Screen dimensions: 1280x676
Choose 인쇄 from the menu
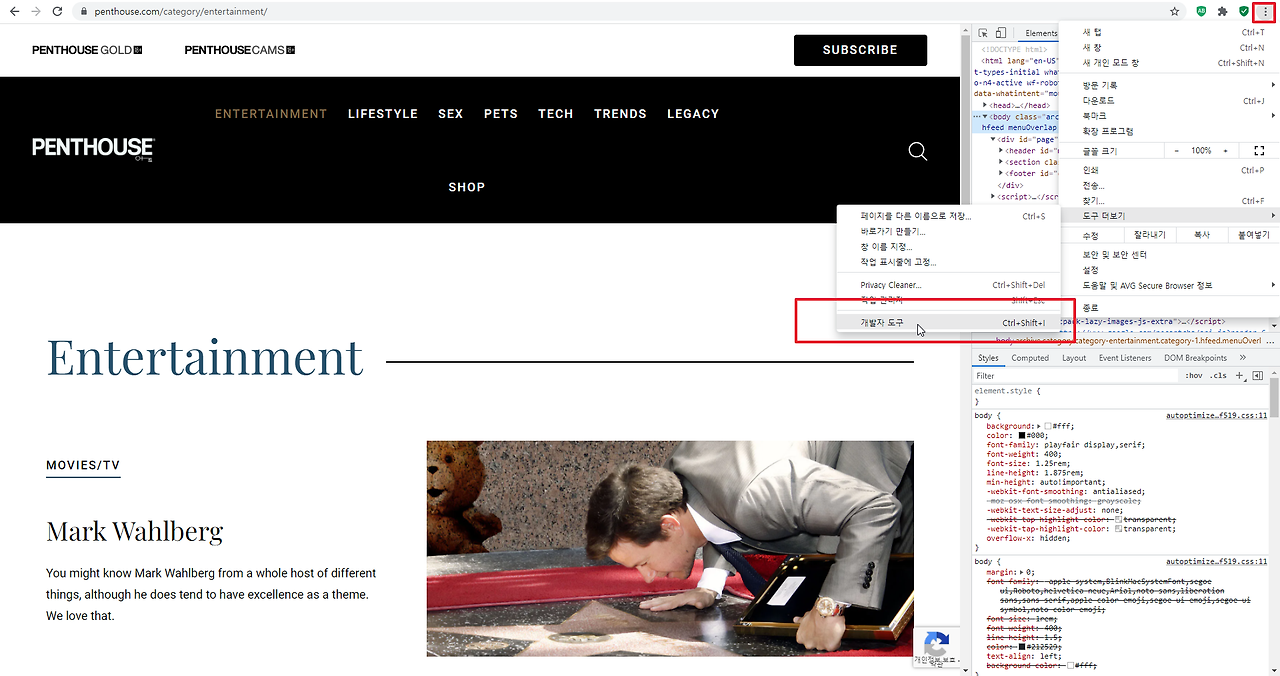click(1169, 170)
